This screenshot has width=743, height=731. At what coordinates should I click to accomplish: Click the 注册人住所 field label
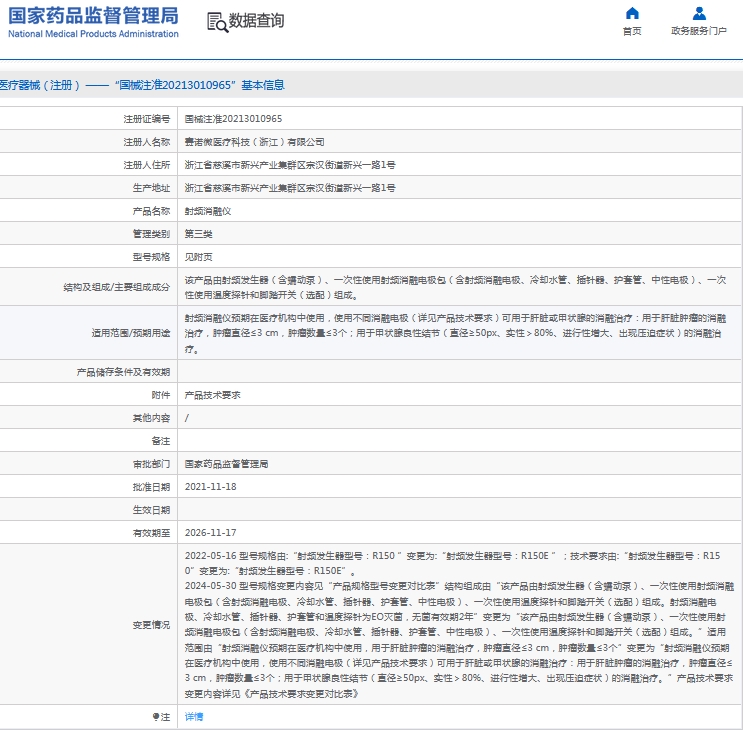[x=146, y=165]
